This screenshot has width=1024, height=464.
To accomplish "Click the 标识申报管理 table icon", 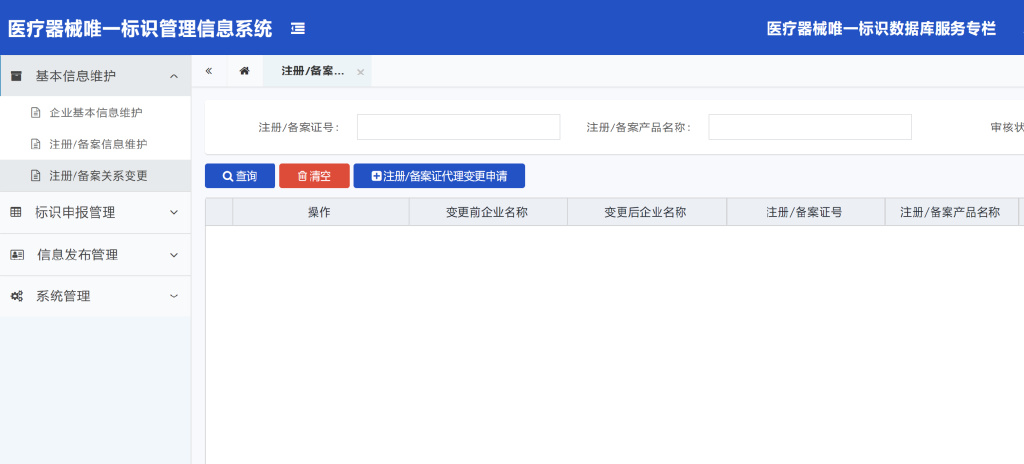I will (x=16, y=212).
